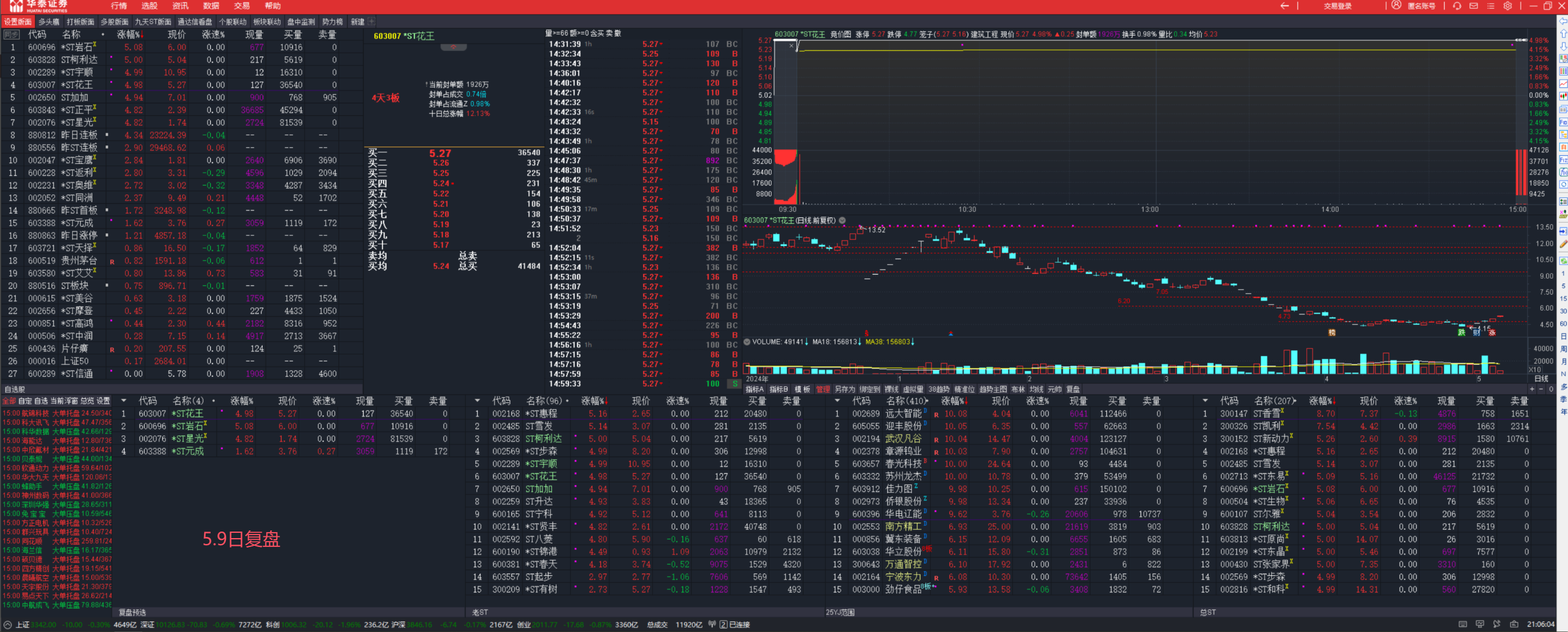Switch to the 九天ST版面 tab
Screen dimensions: 1568x632
153,22
